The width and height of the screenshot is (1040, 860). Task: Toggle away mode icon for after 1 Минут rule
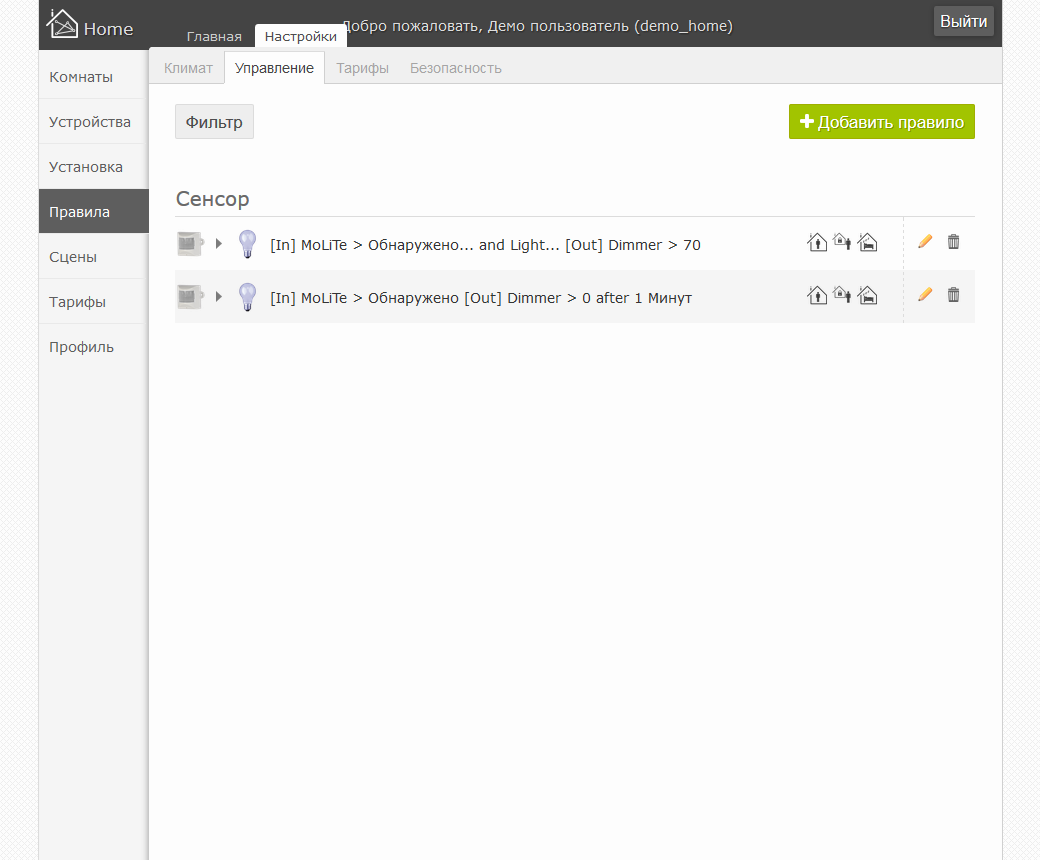pos(842,295)
